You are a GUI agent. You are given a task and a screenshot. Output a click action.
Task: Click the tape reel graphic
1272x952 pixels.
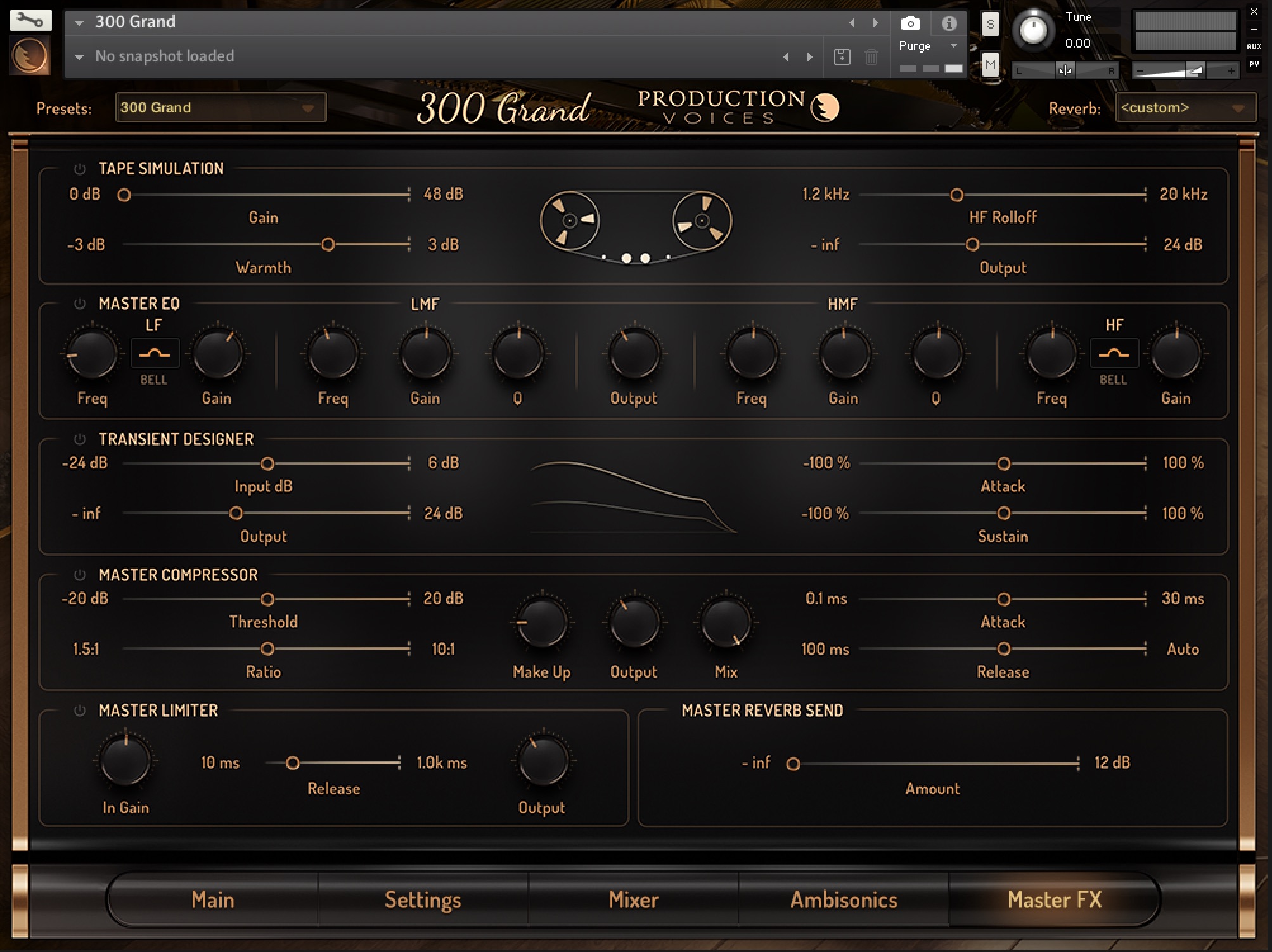[x=636, y=227]
